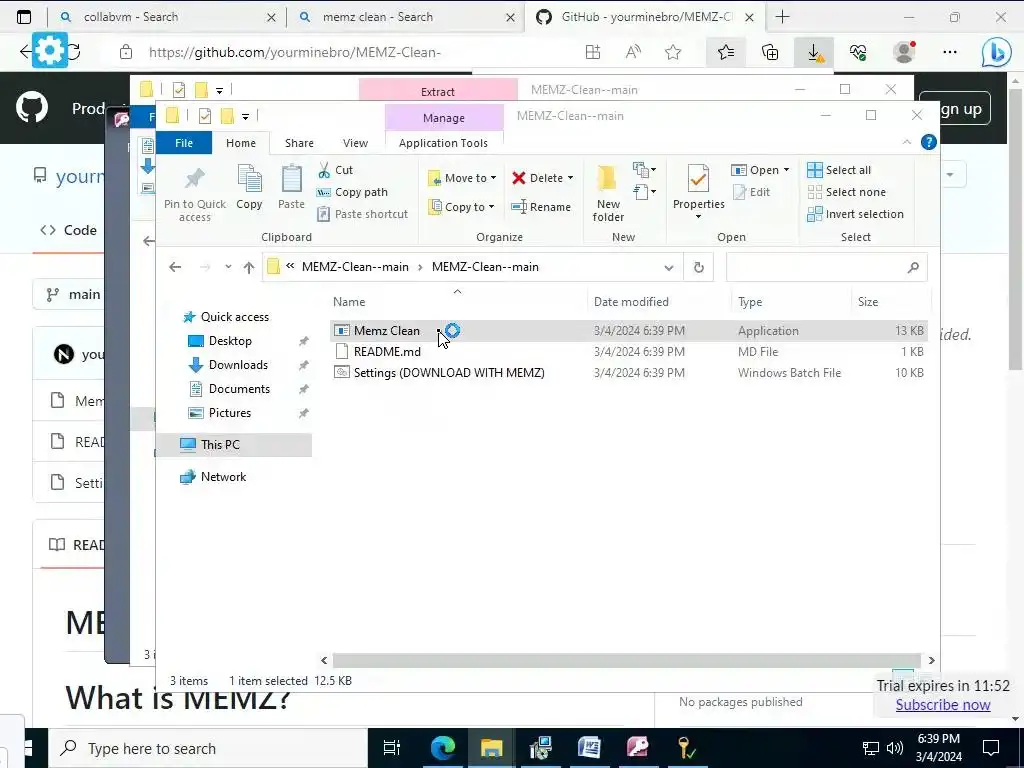This screenshot has width=1024, height=768.
Task: Click Select none in ribbon
Action: pos(847,192)
